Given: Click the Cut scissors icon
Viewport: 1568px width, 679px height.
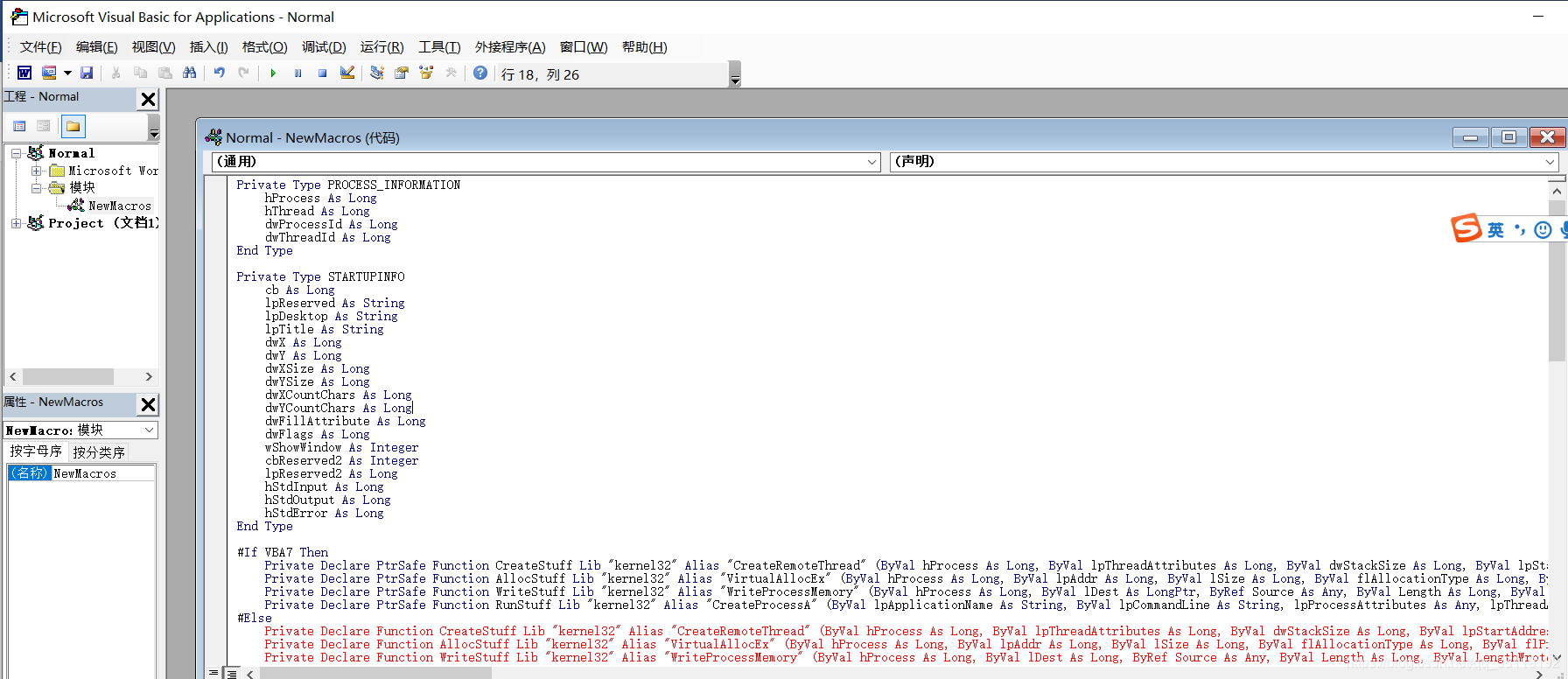Looking at the screenshot, I should pos(115,73).
